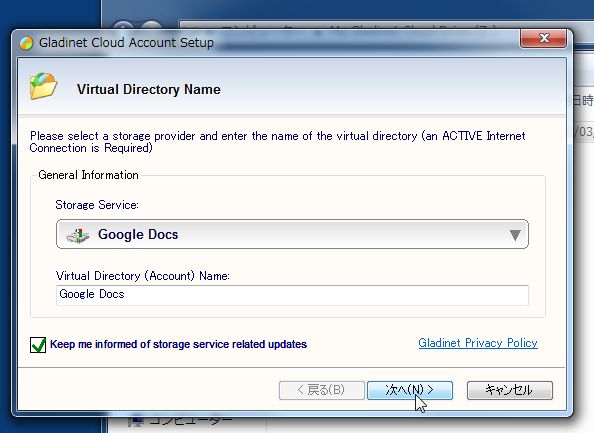Click the Storage Service label
The width and height of the screenshot is (594, 433).
(x=97, y=205)
